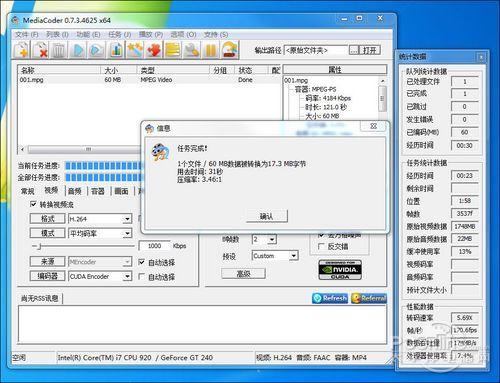Enable 自动选择 beside CUDA Encoder
The height and width of the screenshot is (383, 500).
(x=141, y=276)
